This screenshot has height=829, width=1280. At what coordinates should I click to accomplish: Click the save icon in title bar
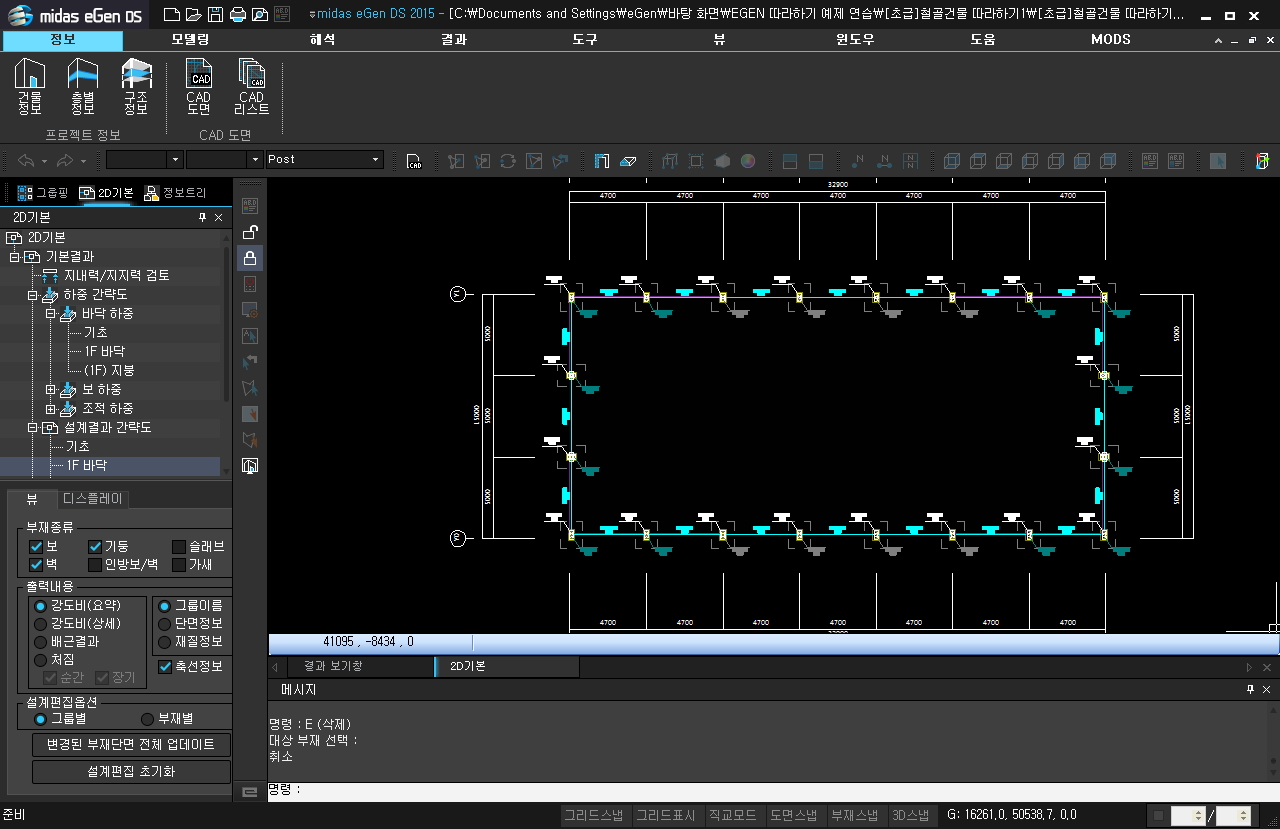215,15
